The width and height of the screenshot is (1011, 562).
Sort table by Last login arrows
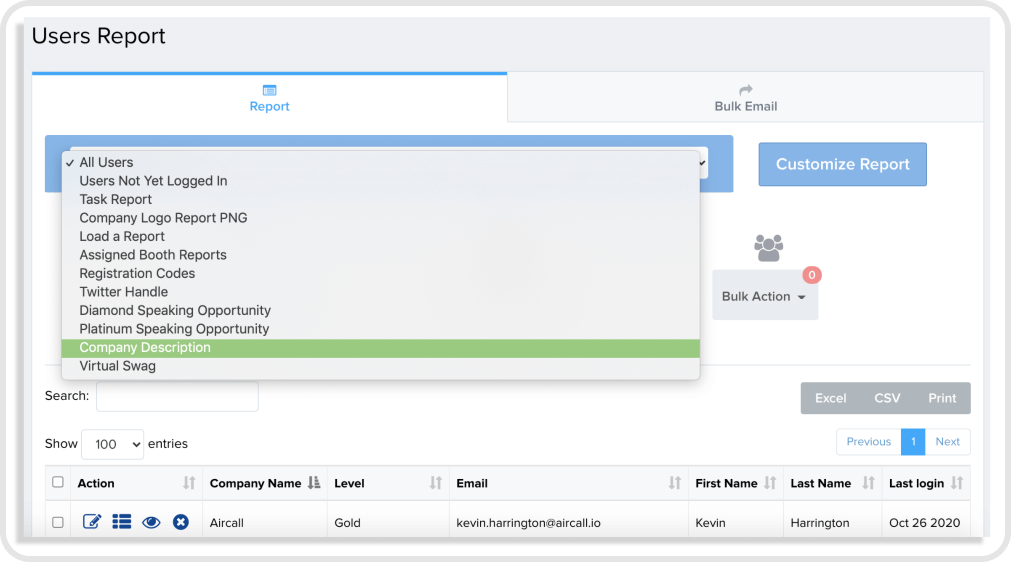coord(957,483)
